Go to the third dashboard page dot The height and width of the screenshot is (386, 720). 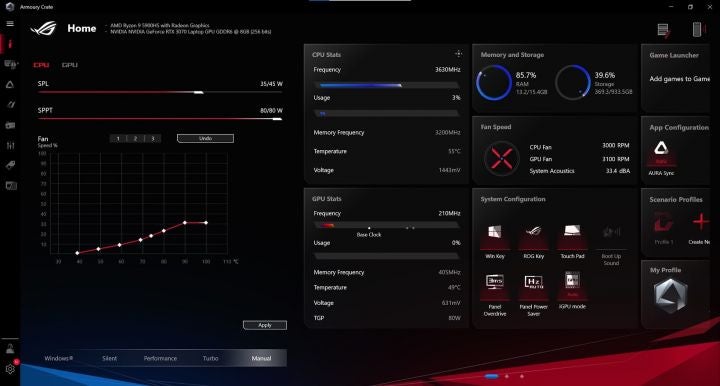[522, 376]
